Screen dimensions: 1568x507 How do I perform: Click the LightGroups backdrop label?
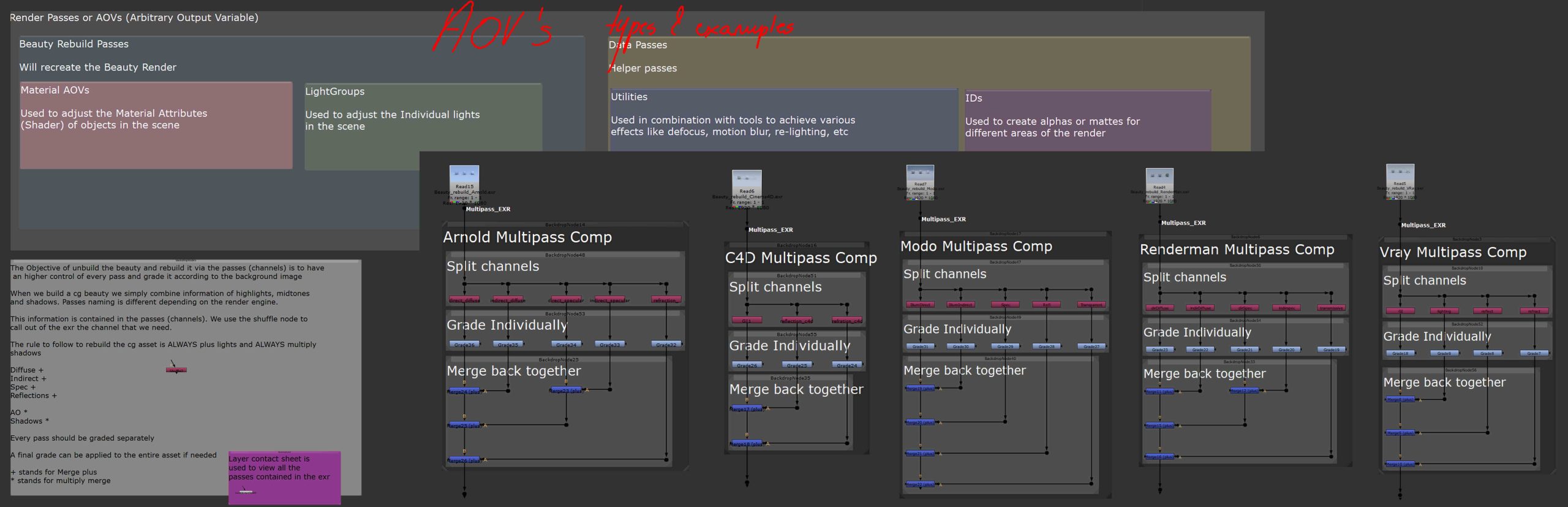[x=334, y=91]
